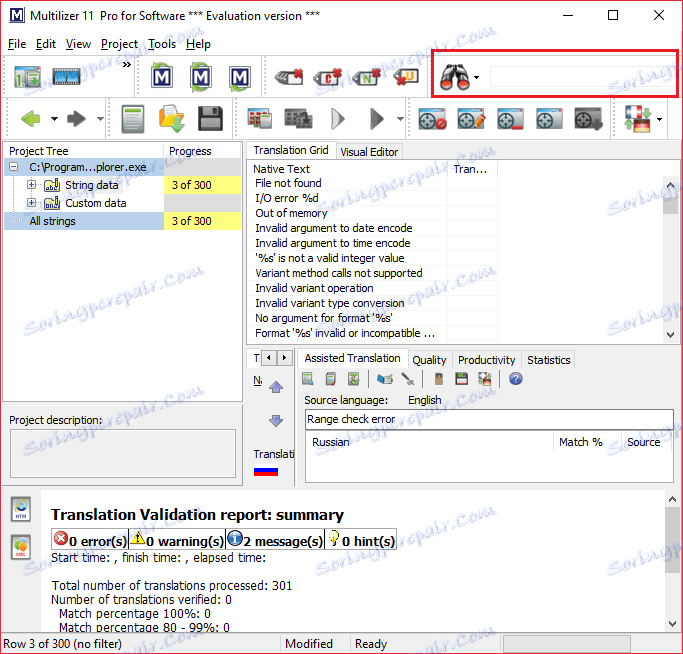The height and width of the screenshot is (654, 683).
Task: Open the dropdown next to the dark play arrow
Action: [x=400, y=119]
